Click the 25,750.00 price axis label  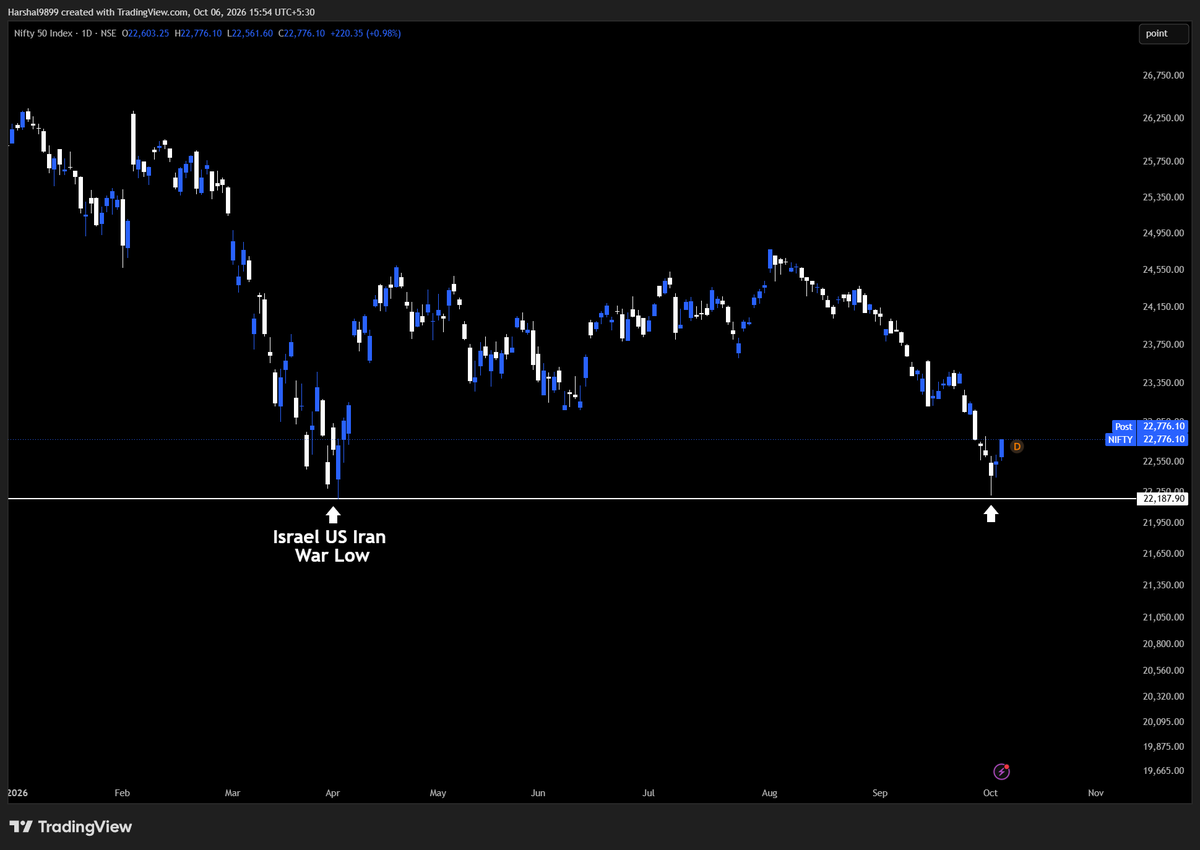coord(1164,161)
